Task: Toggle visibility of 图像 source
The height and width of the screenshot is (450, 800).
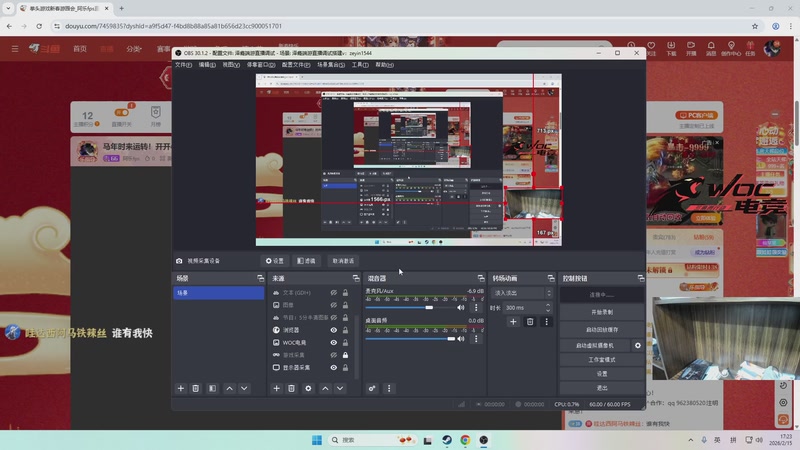Action: coord(334,305)
